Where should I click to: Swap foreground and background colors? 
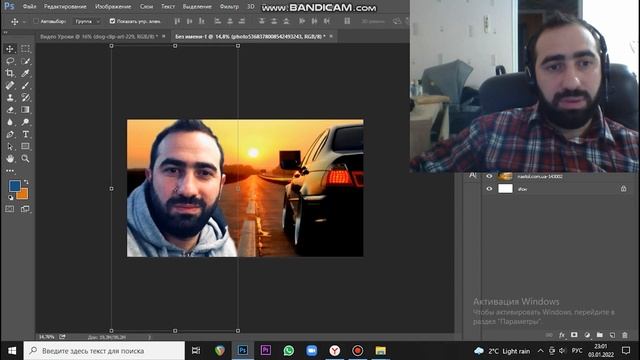coord(26,182)
